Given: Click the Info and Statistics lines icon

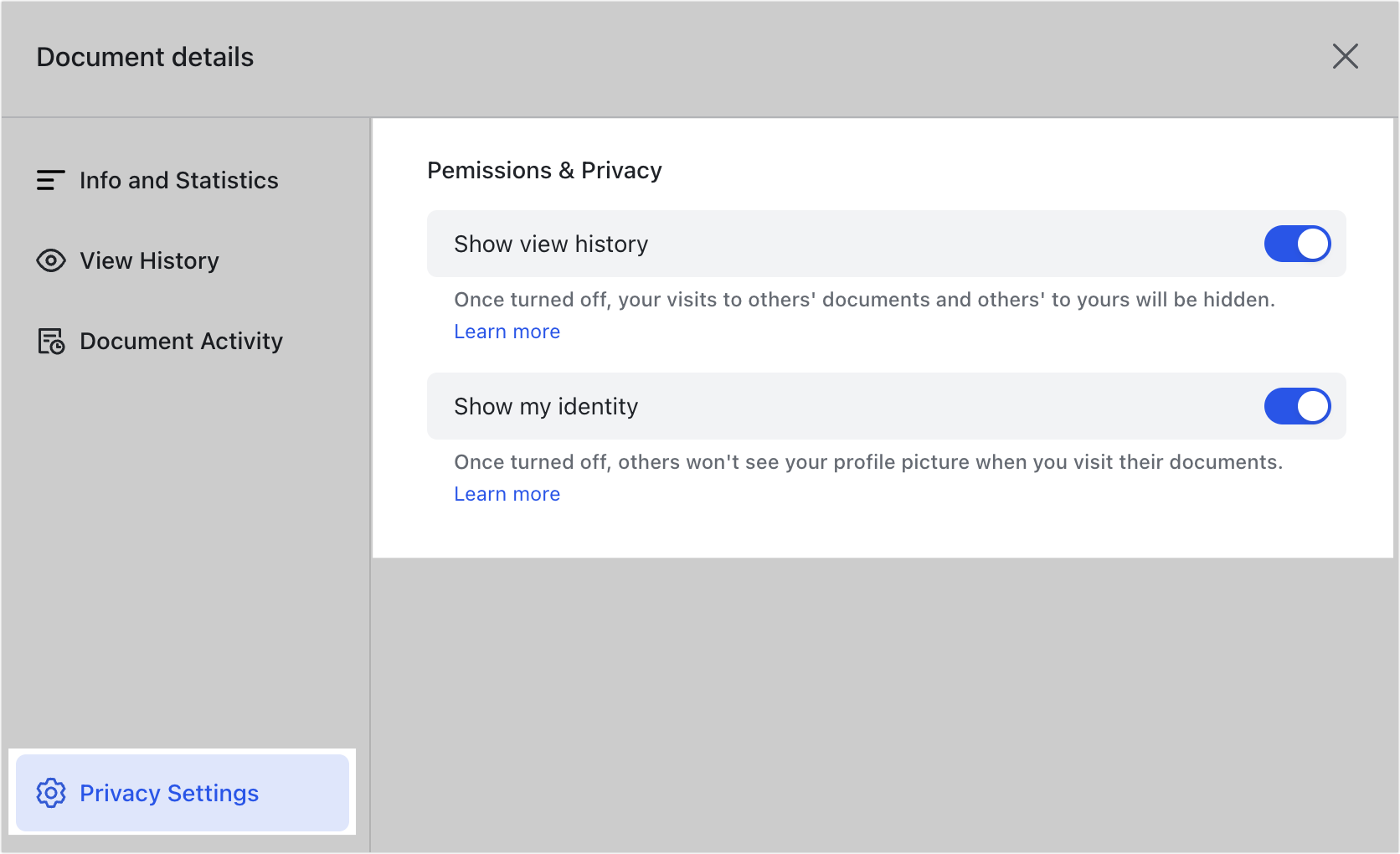Looking at the screenshot, I should point(50,180).
